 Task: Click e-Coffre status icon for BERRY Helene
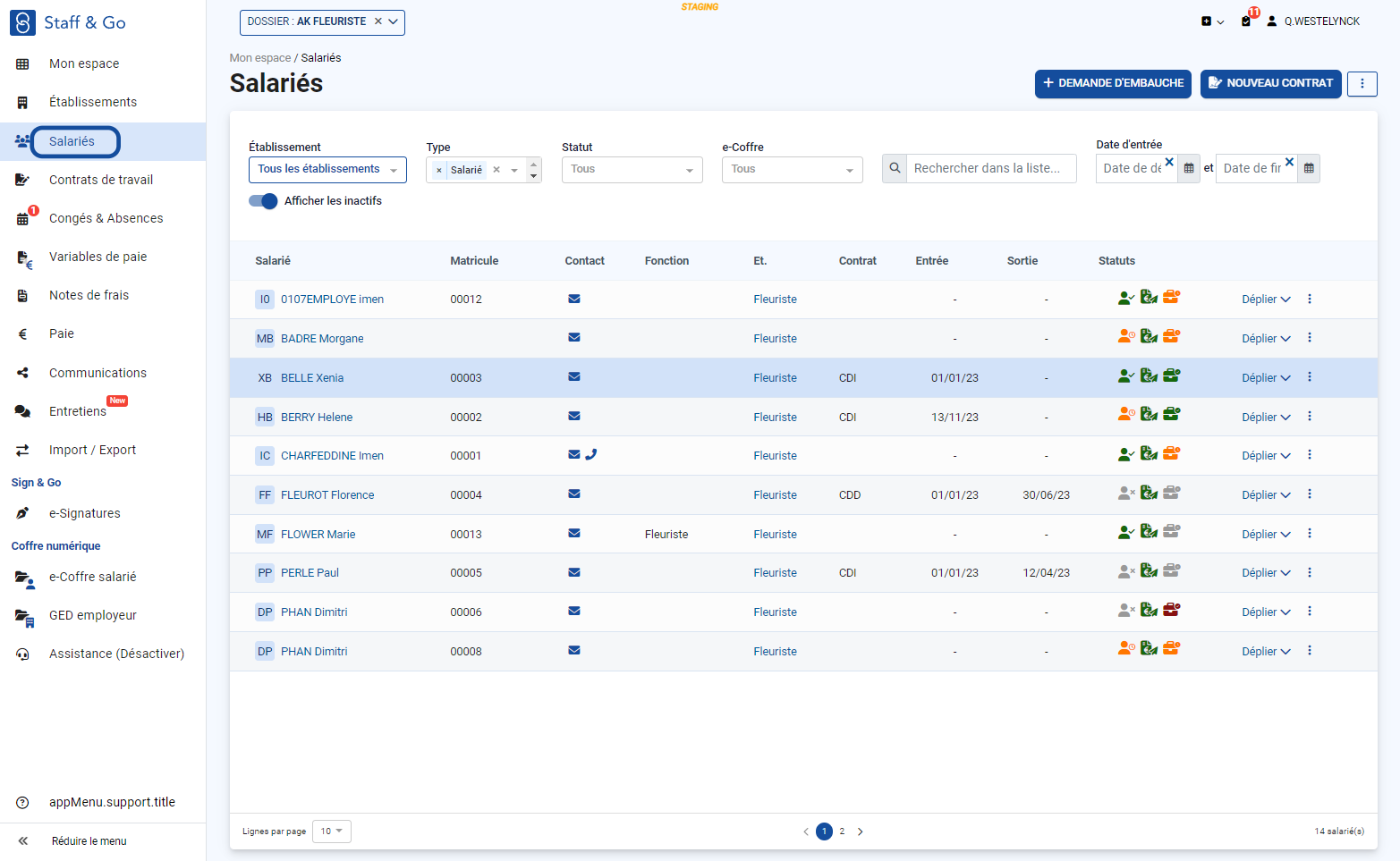point(1149,416)
